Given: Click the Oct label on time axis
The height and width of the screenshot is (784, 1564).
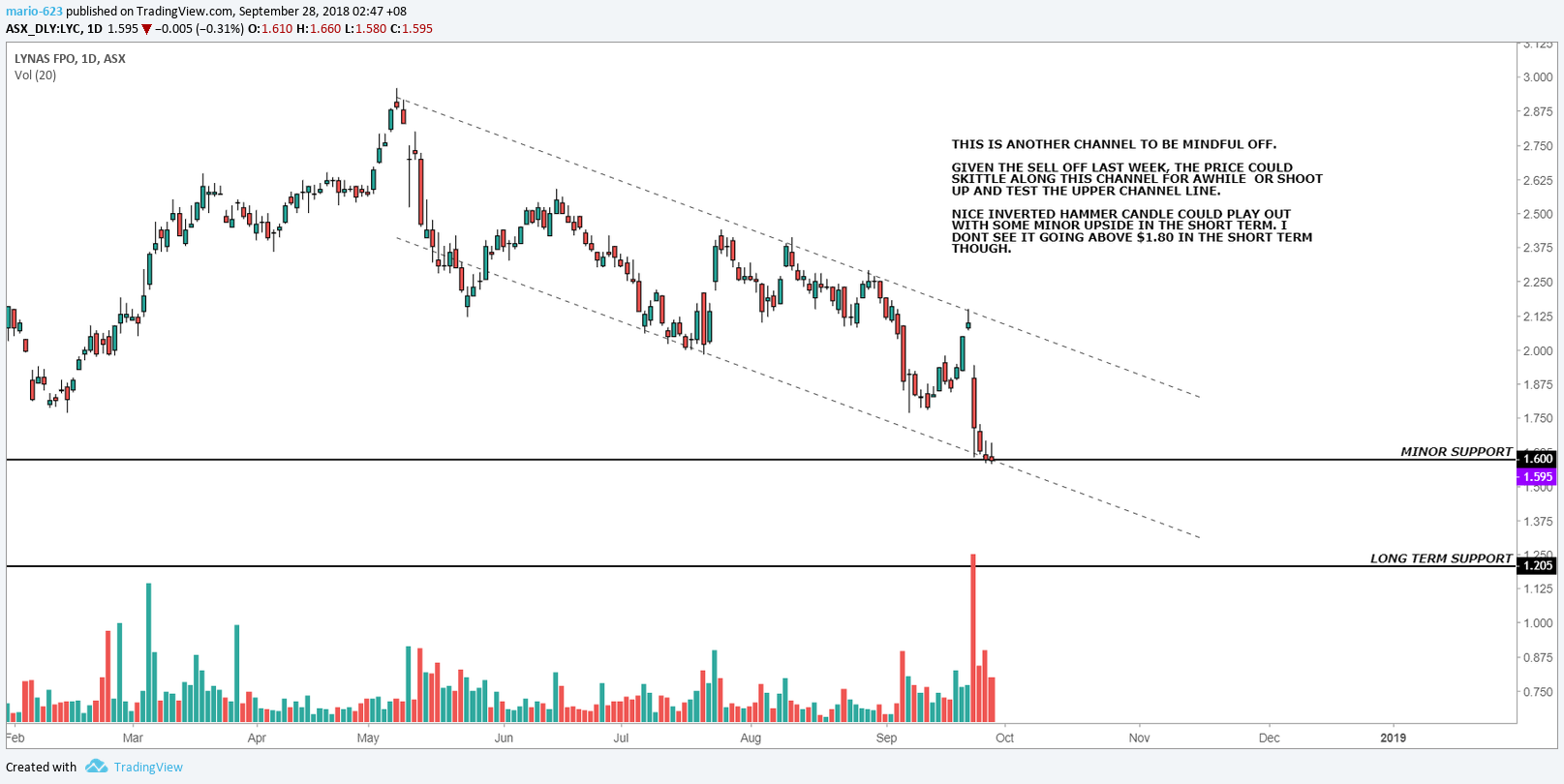Looking at the screenshot, I should [x=1005, y=738].
